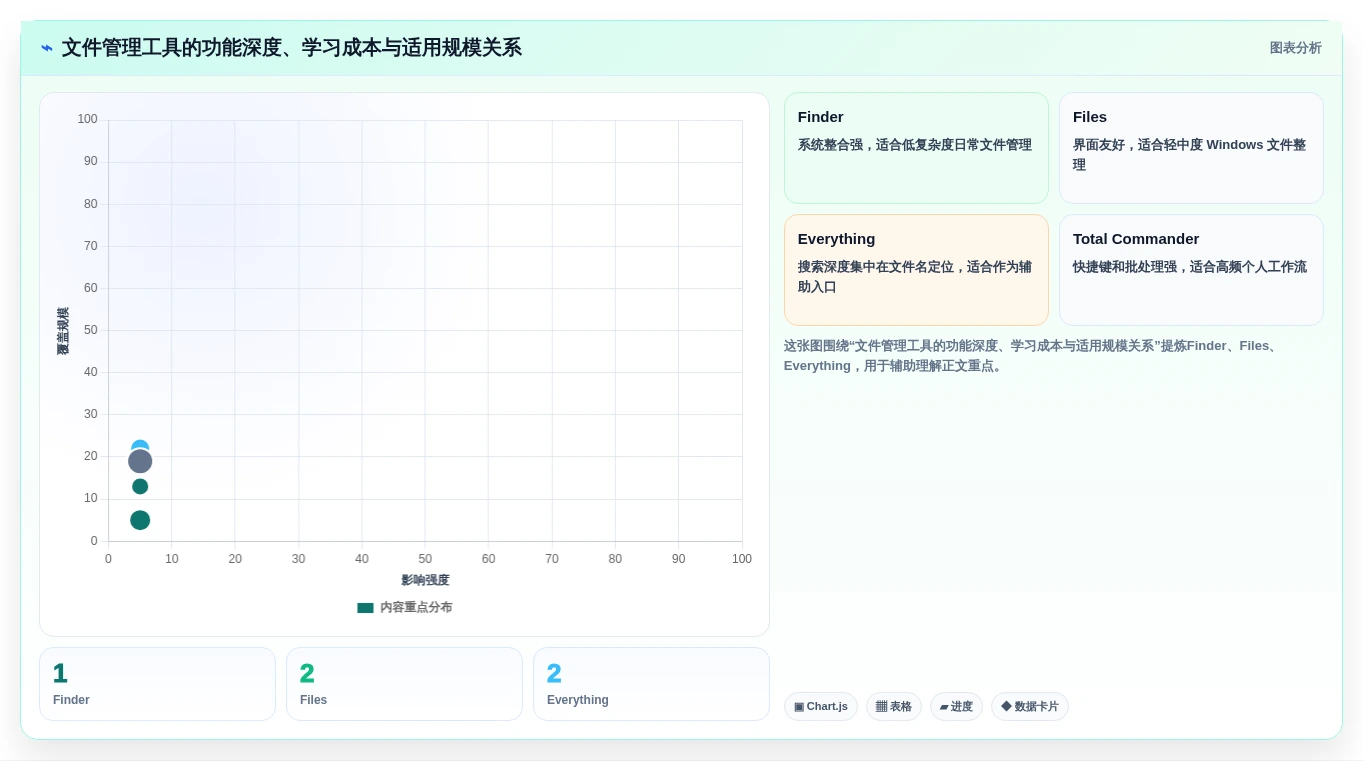This screenshot has height=761, width=1363.
Task: Select the Files description card
Action: click(x=1191, y=148)
